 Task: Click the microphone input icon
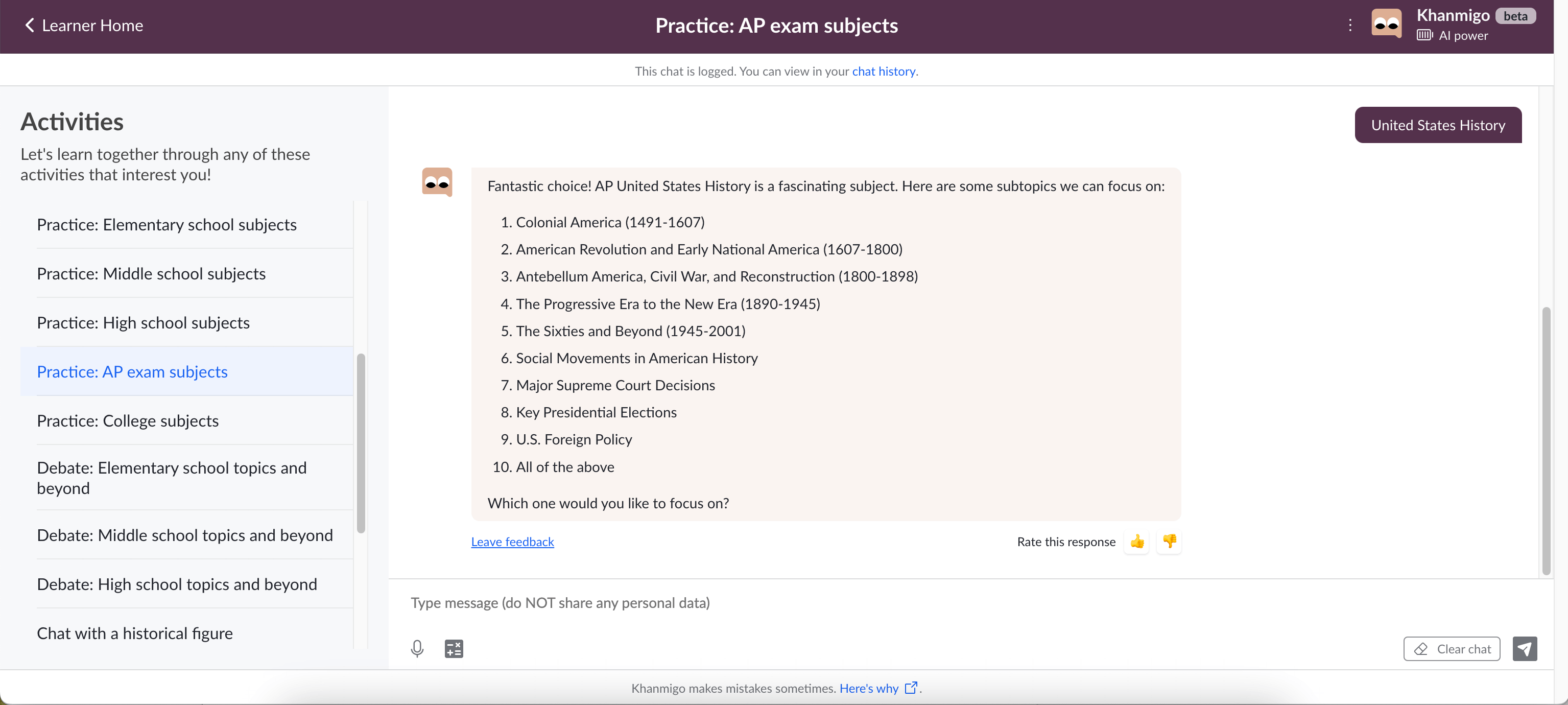point(418,648)
